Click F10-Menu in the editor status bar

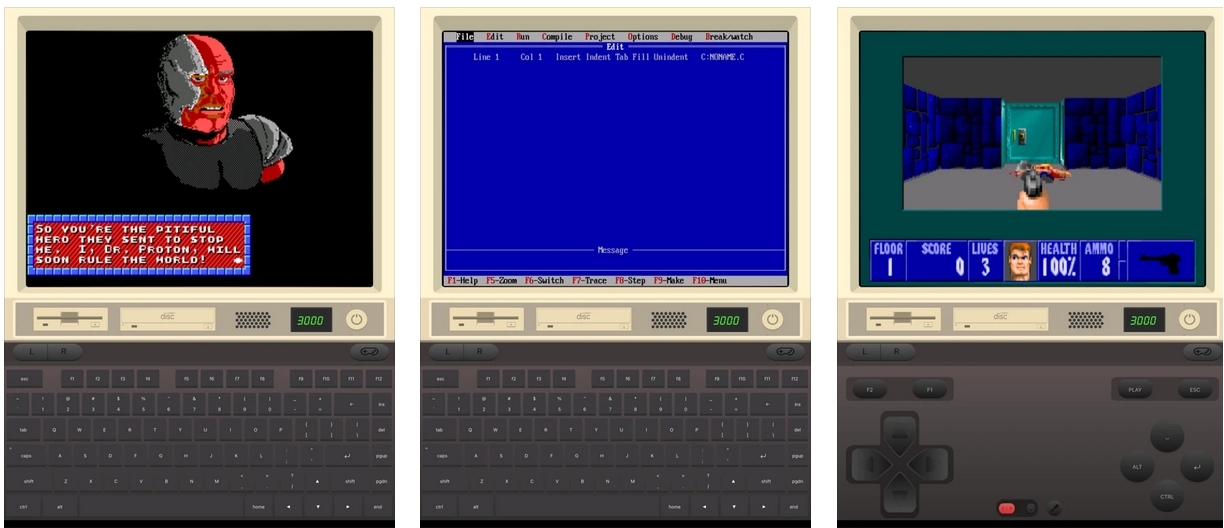tap(710, 281)
